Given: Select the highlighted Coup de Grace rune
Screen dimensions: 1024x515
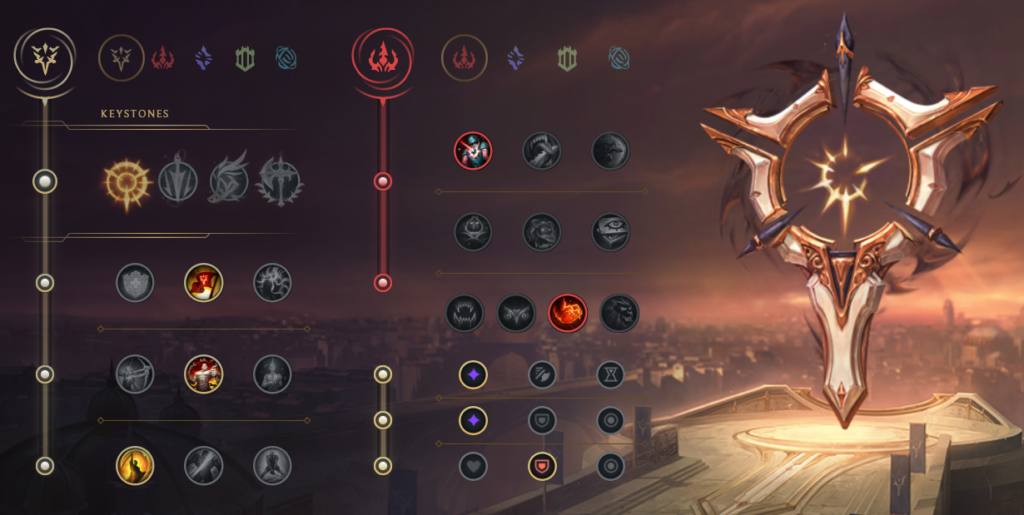Looking at the screenshot, I should (x=135, y=465).
